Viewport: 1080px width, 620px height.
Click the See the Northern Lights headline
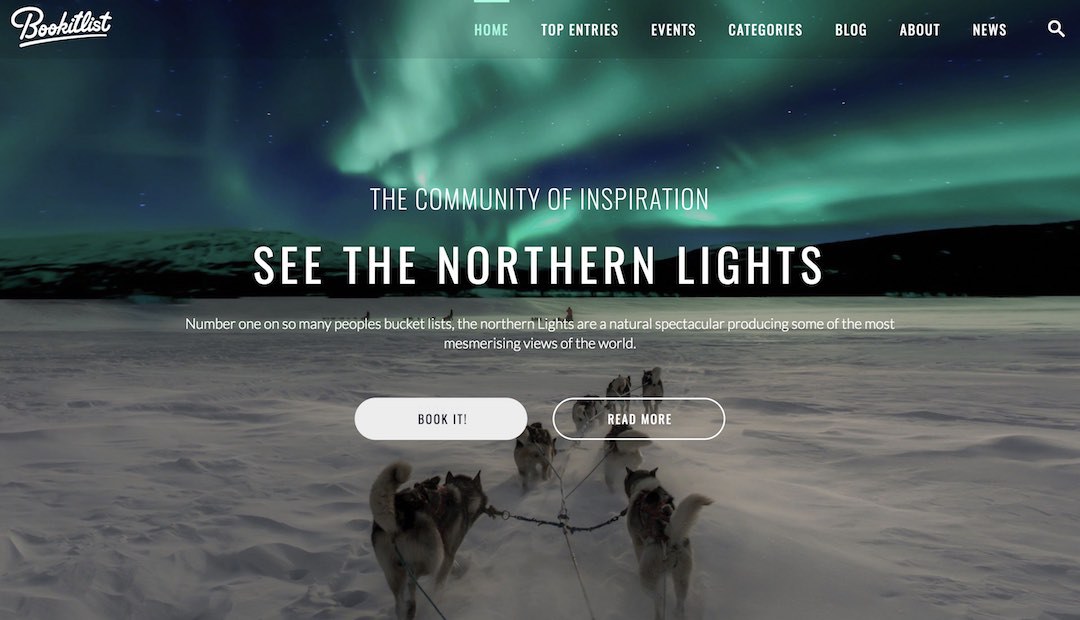(x=538, y=265)
